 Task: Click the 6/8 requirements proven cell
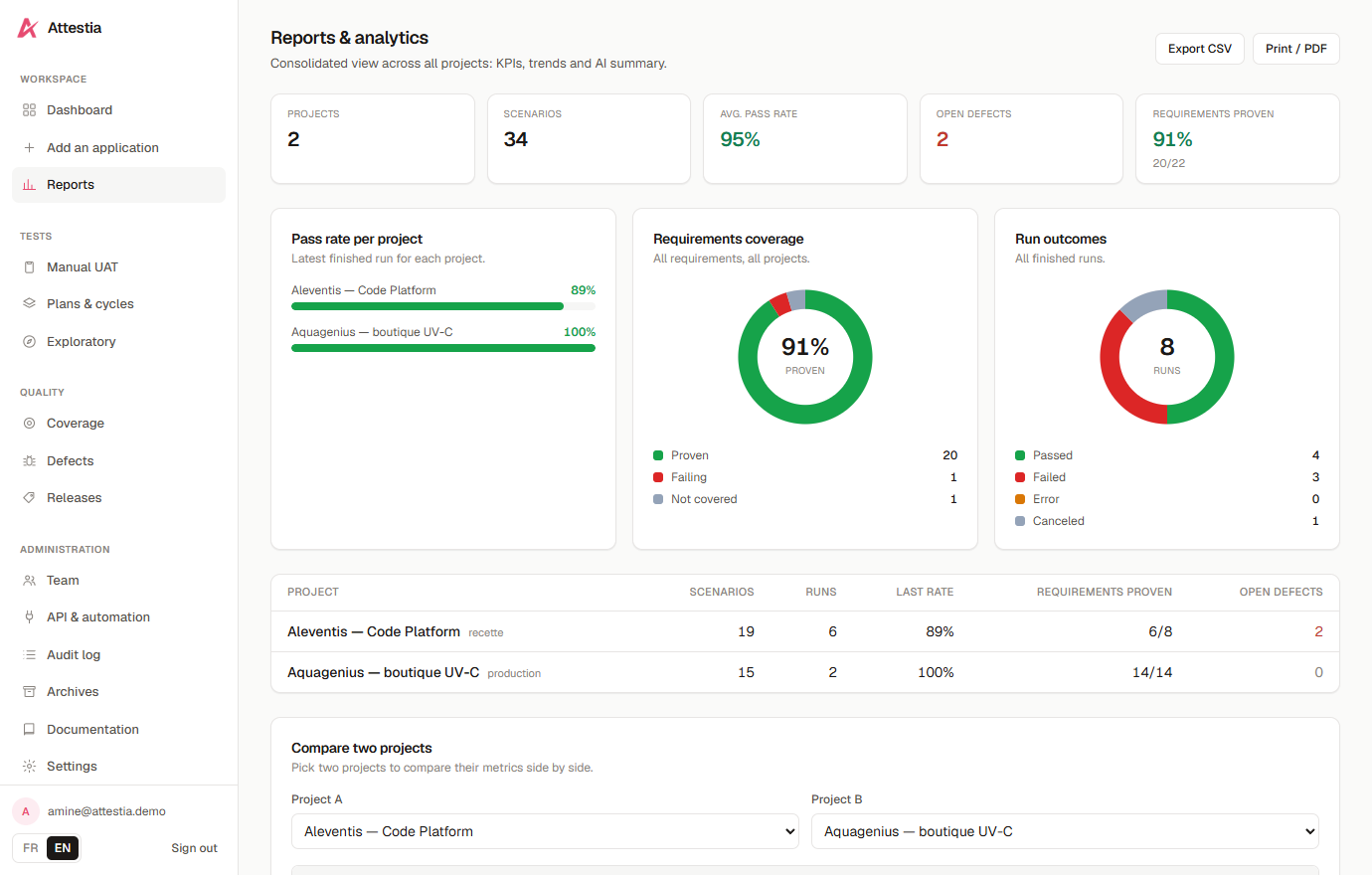click(1160, 631)
